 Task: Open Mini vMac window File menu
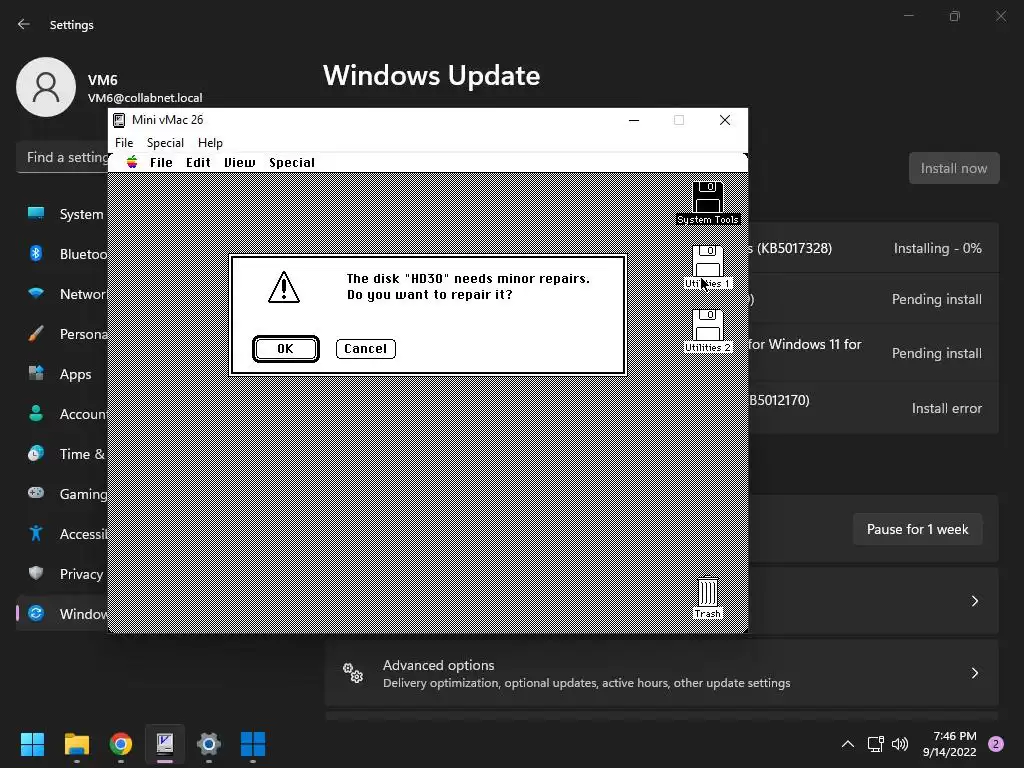[x=124, y=142]
